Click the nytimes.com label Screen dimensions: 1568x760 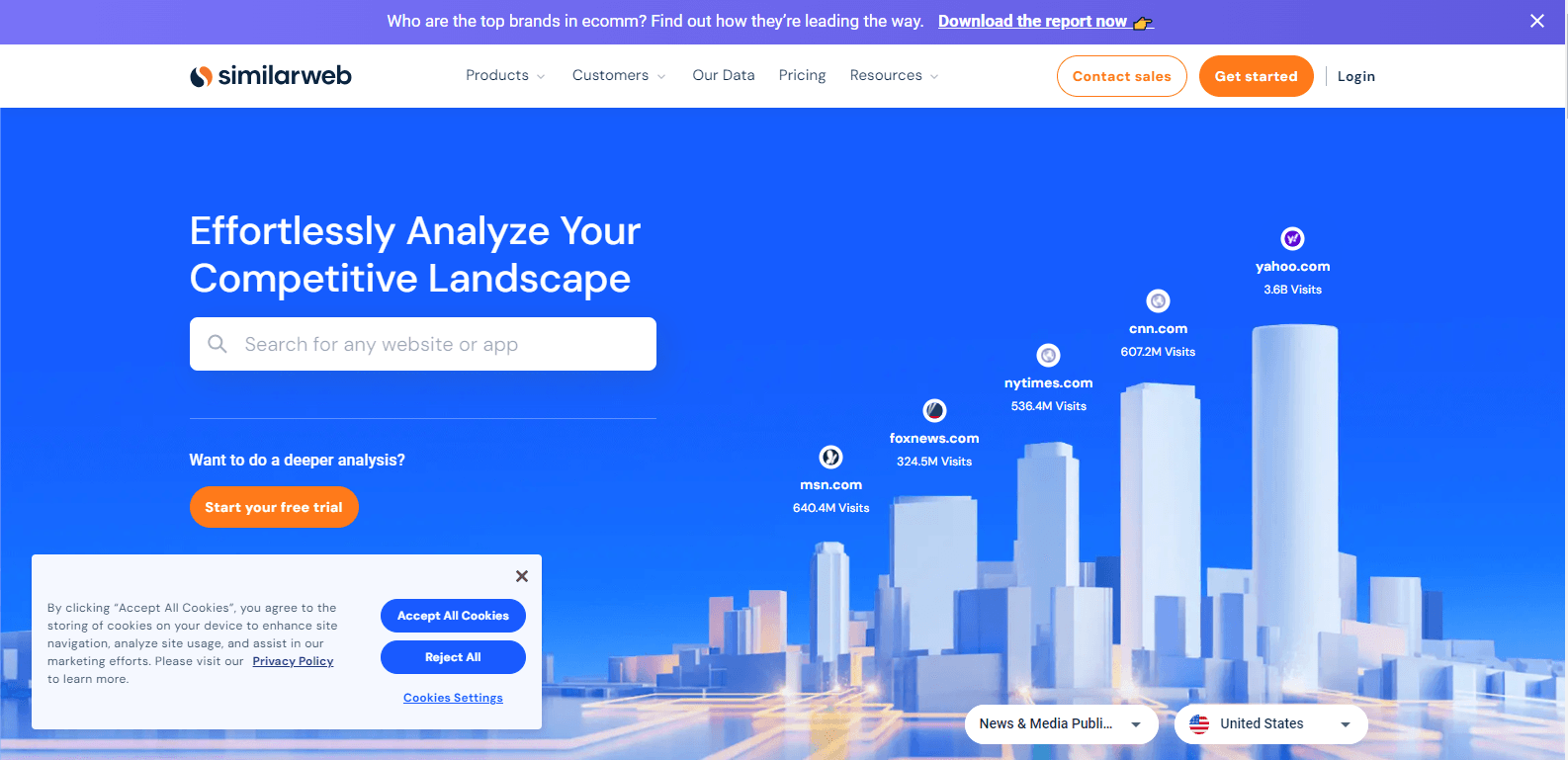click(1048, 382)
